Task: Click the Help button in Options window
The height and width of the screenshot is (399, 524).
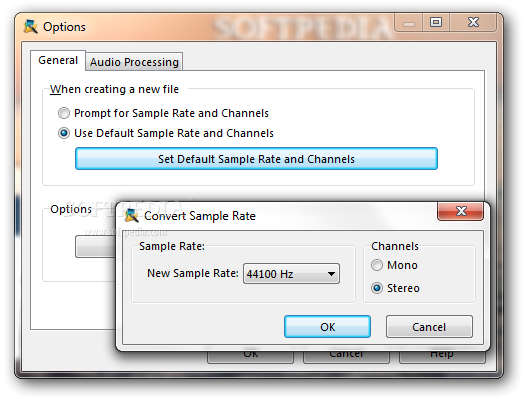Action: coord(442,357)
